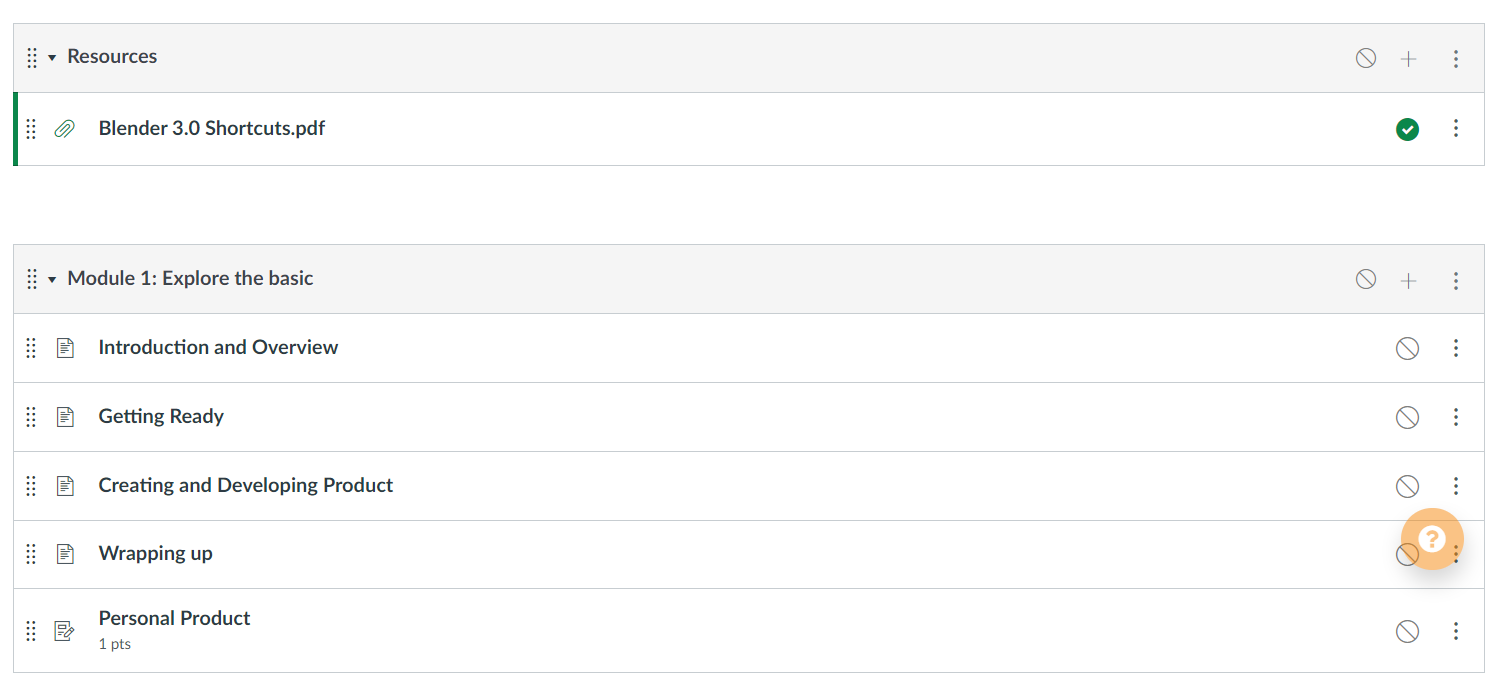Click the plus icon in Resources module

[1408, 59]
